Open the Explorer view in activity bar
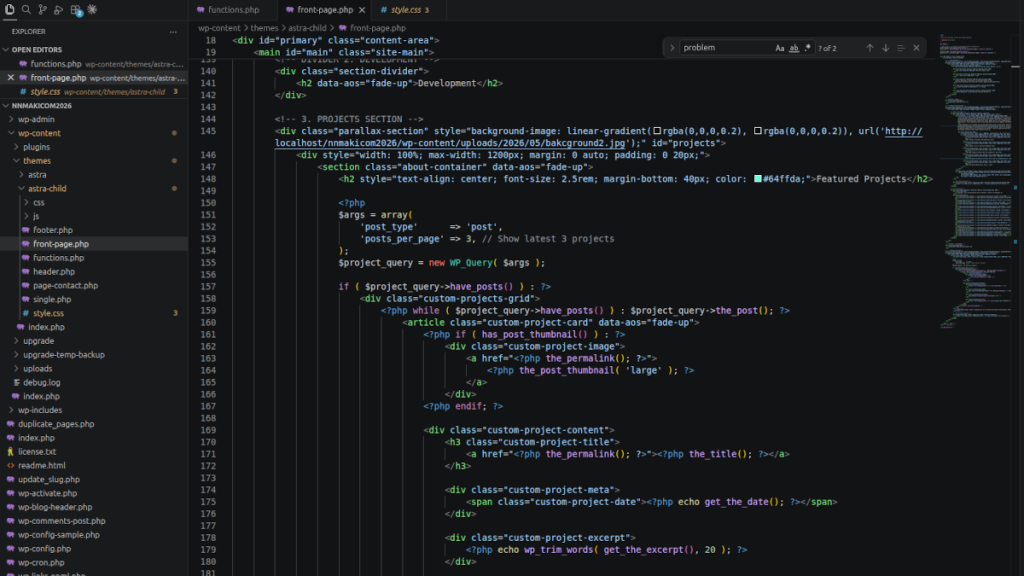The image size is (1024, 576). (x=10, y=10)
